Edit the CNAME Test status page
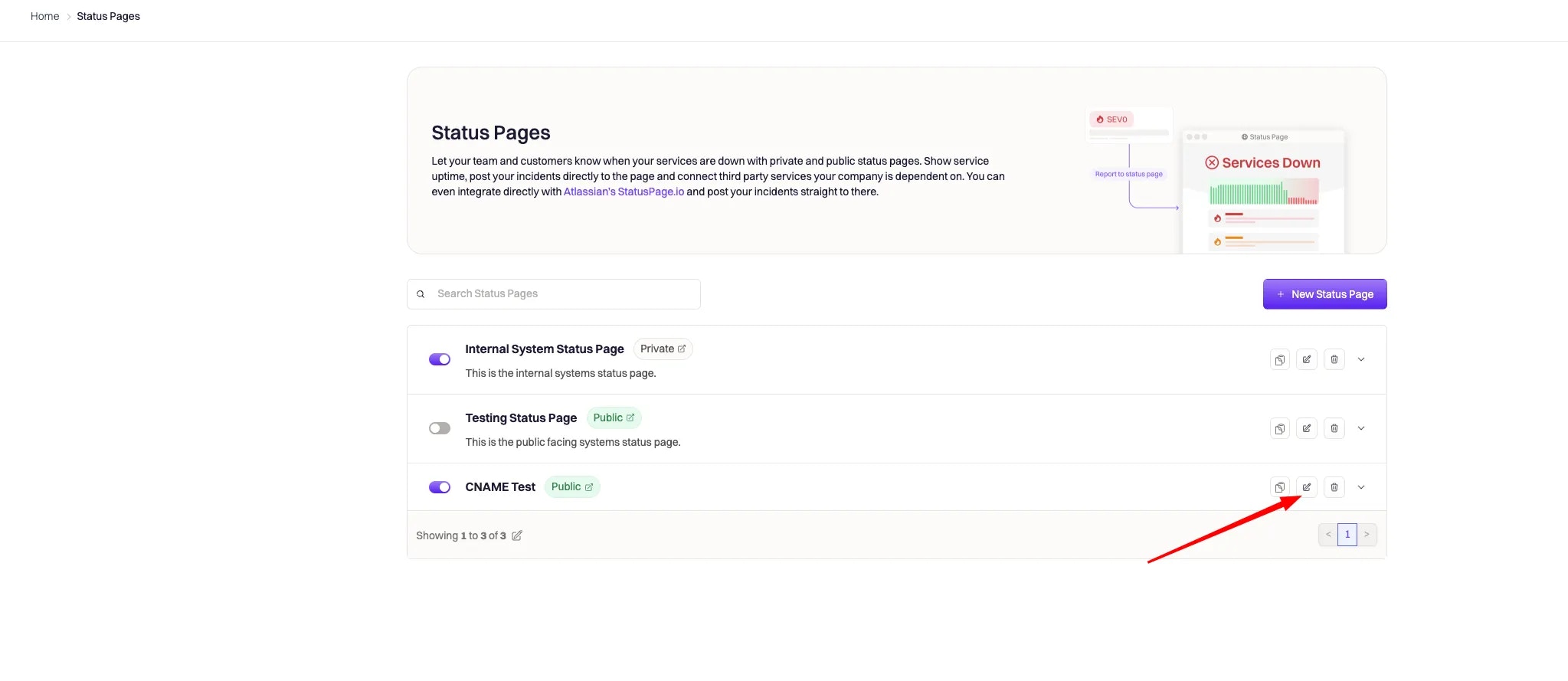The width and height of the screenshot is (1568, 681). click(1307, 487)
